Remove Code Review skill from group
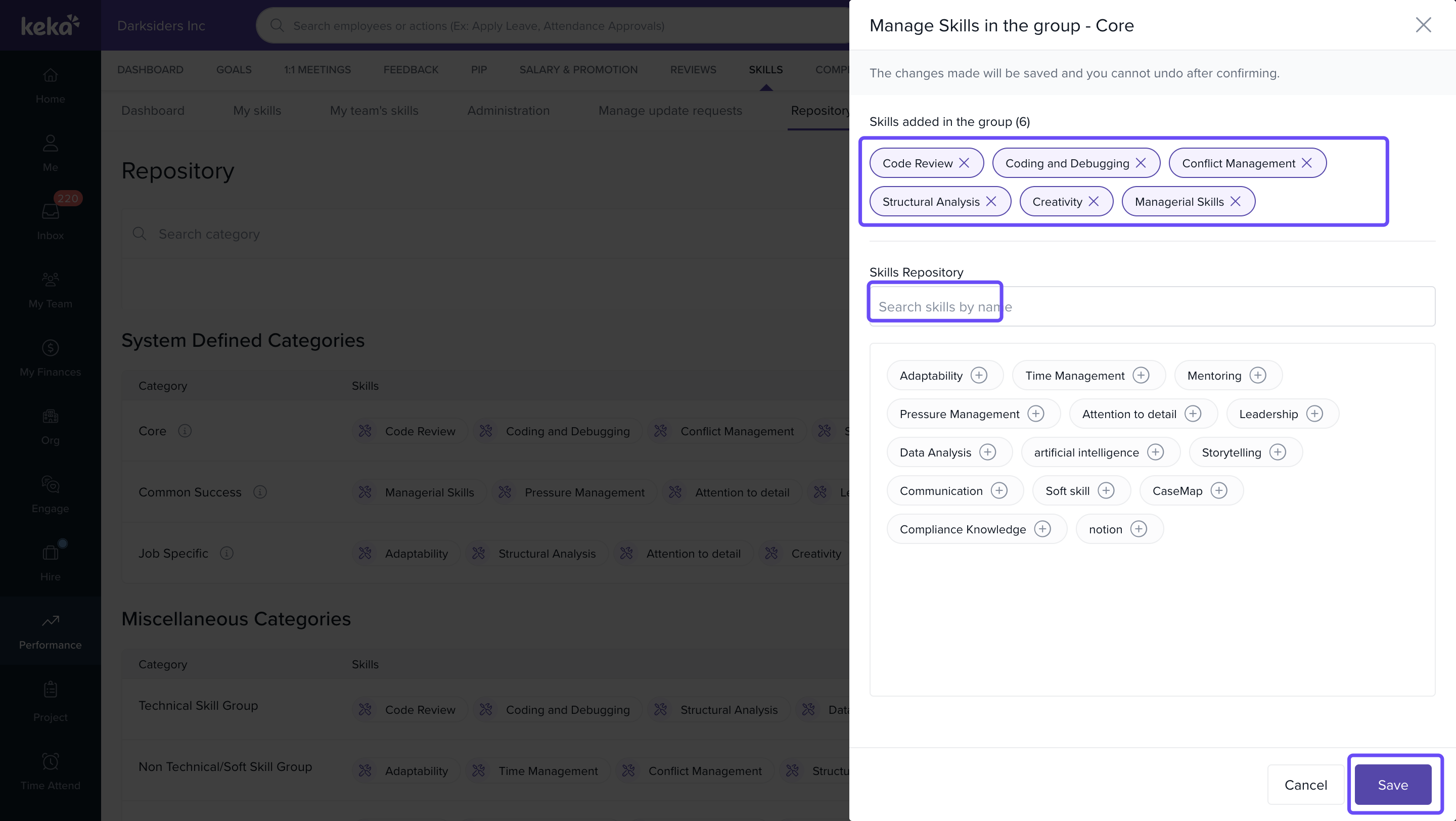Viewport: 1456px width, 821px height. (964, 163)
